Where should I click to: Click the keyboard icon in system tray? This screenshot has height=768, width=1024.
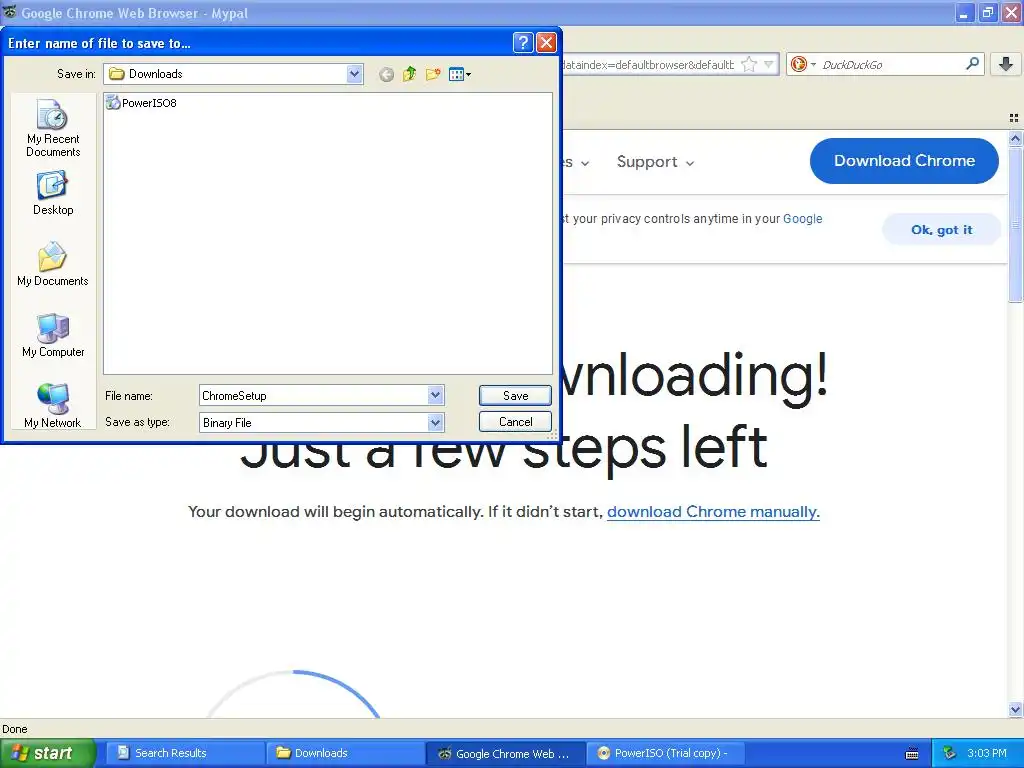[912, 754]
